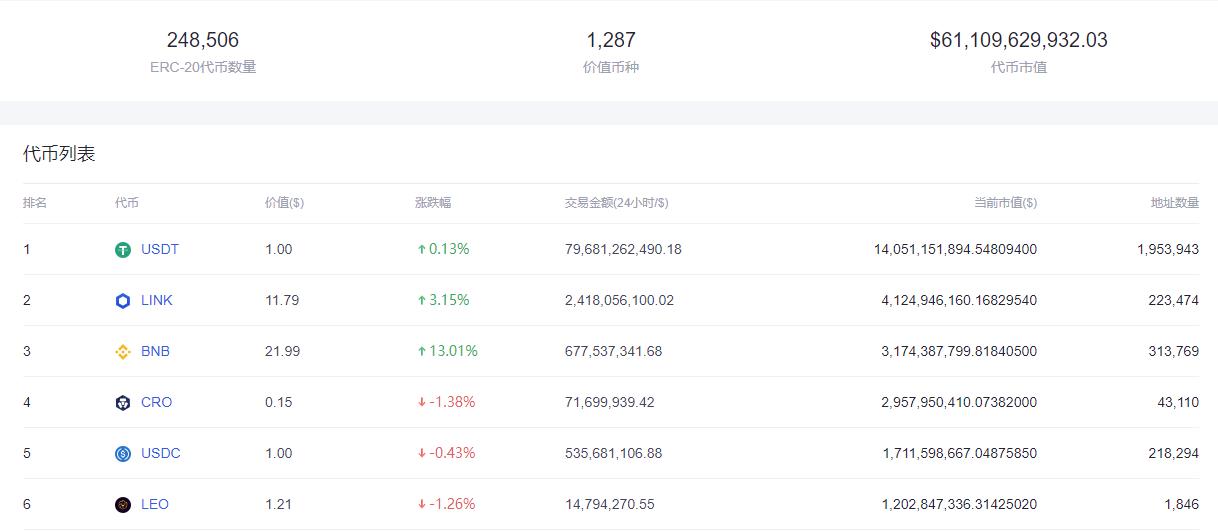Click the 248,506 ERC-20 token count
The width and height of the screenshot is (1218, 532).
(203, 40)
